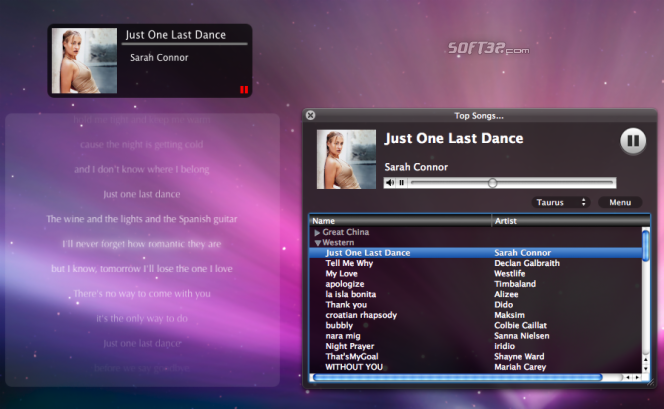Click the red pause icon in mini player
This screenshot has width=664, height=409.
coord(243,90)
